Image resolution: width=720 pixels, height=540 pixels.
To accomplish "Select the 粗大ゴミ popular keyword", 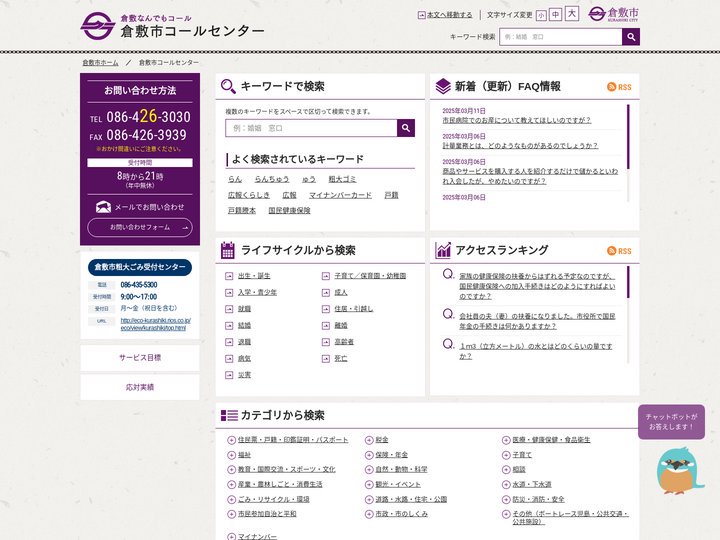I will [x=342, y=179].
